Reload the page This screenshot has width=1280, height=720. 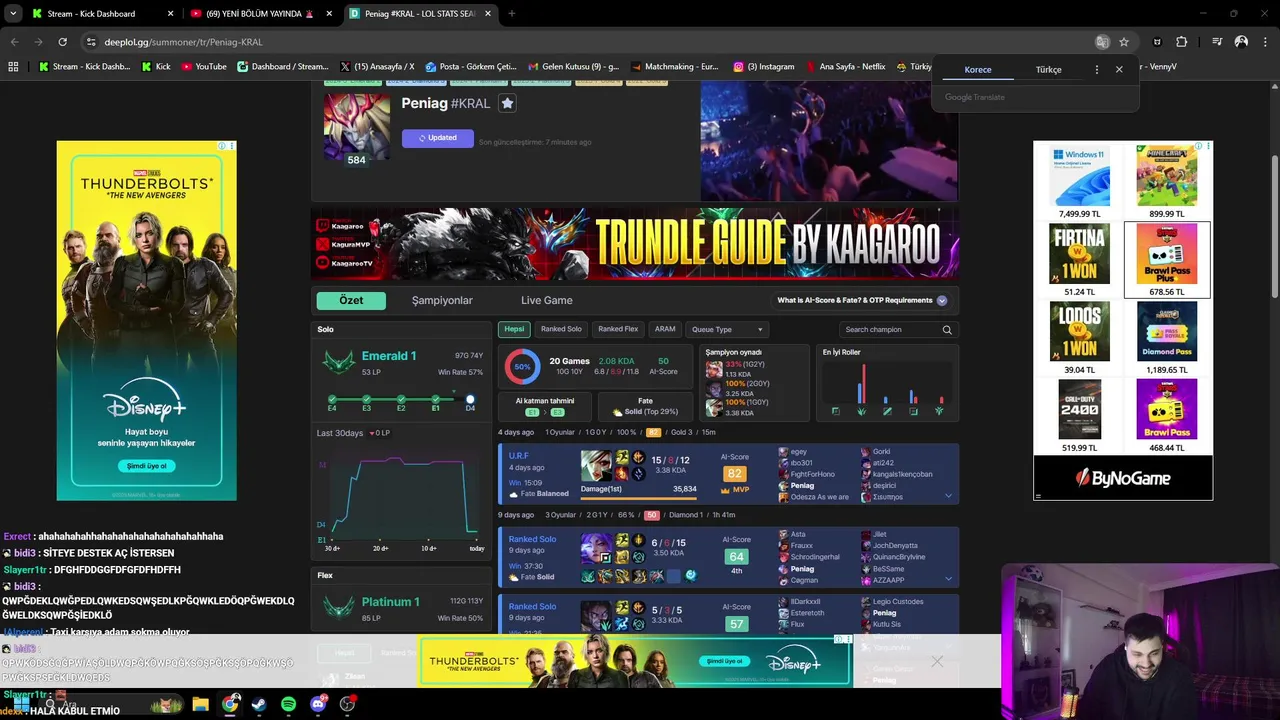(x=62, y=42)
